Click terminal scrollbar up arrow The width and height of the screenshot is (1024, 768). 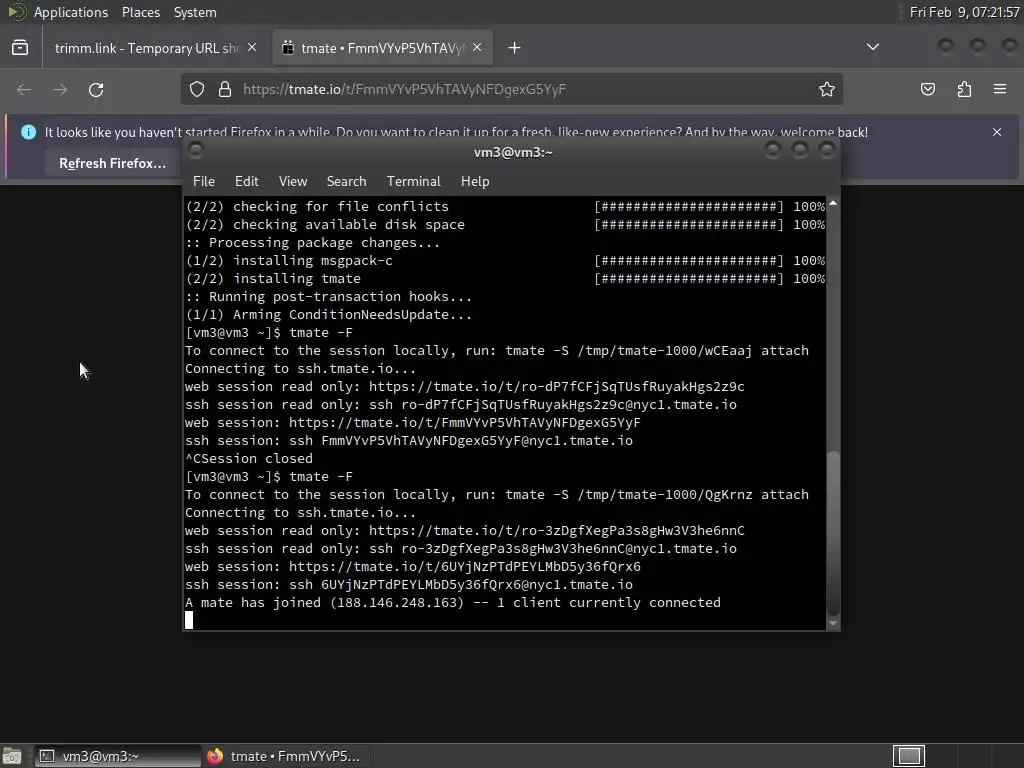coord(833,204)
